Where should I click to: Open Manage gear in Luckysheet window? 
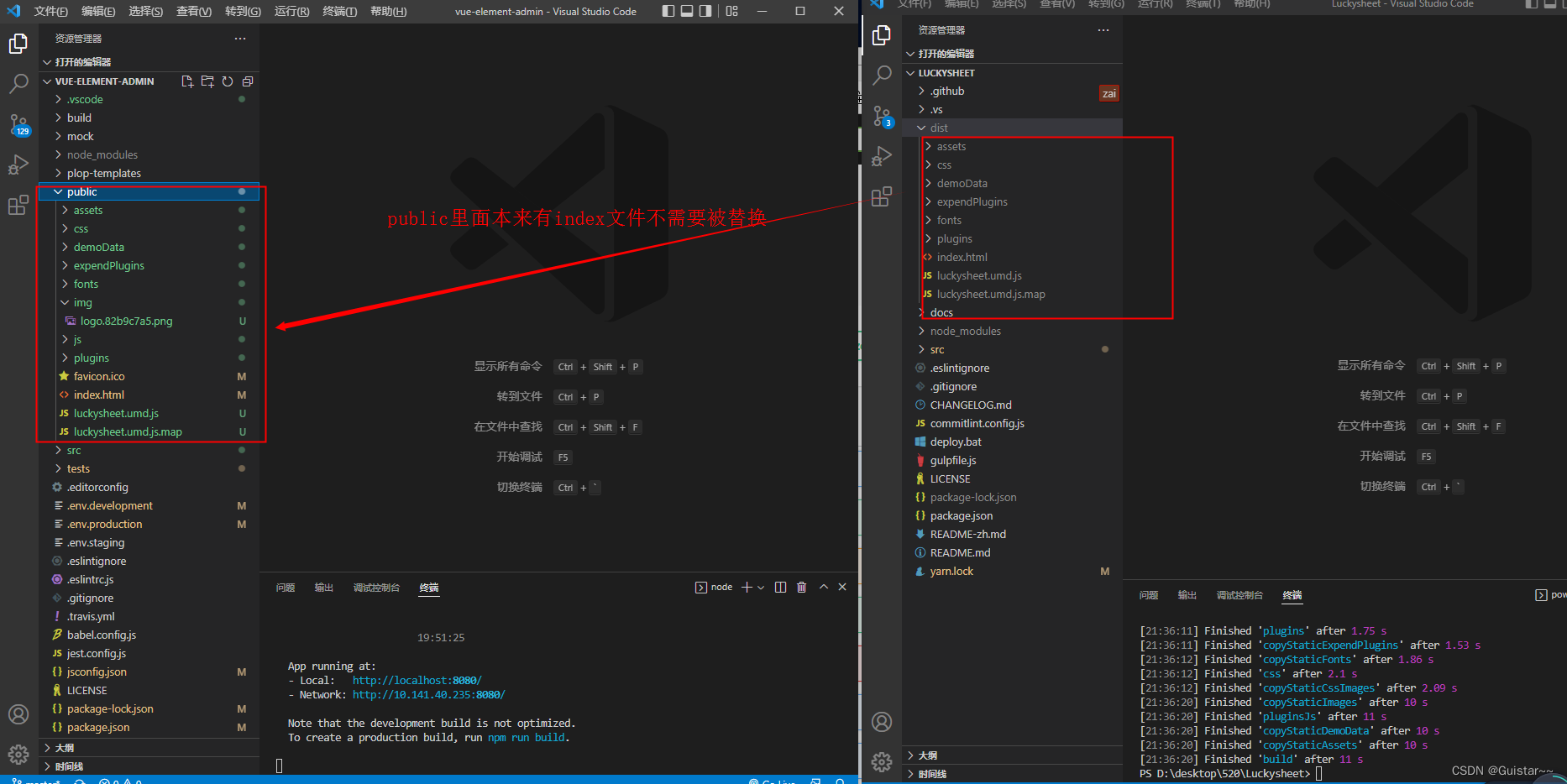pos(882,761)
